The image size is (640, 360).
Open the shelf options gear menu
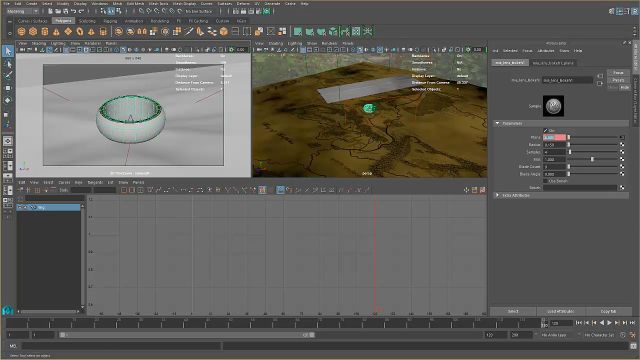(9, 33)
